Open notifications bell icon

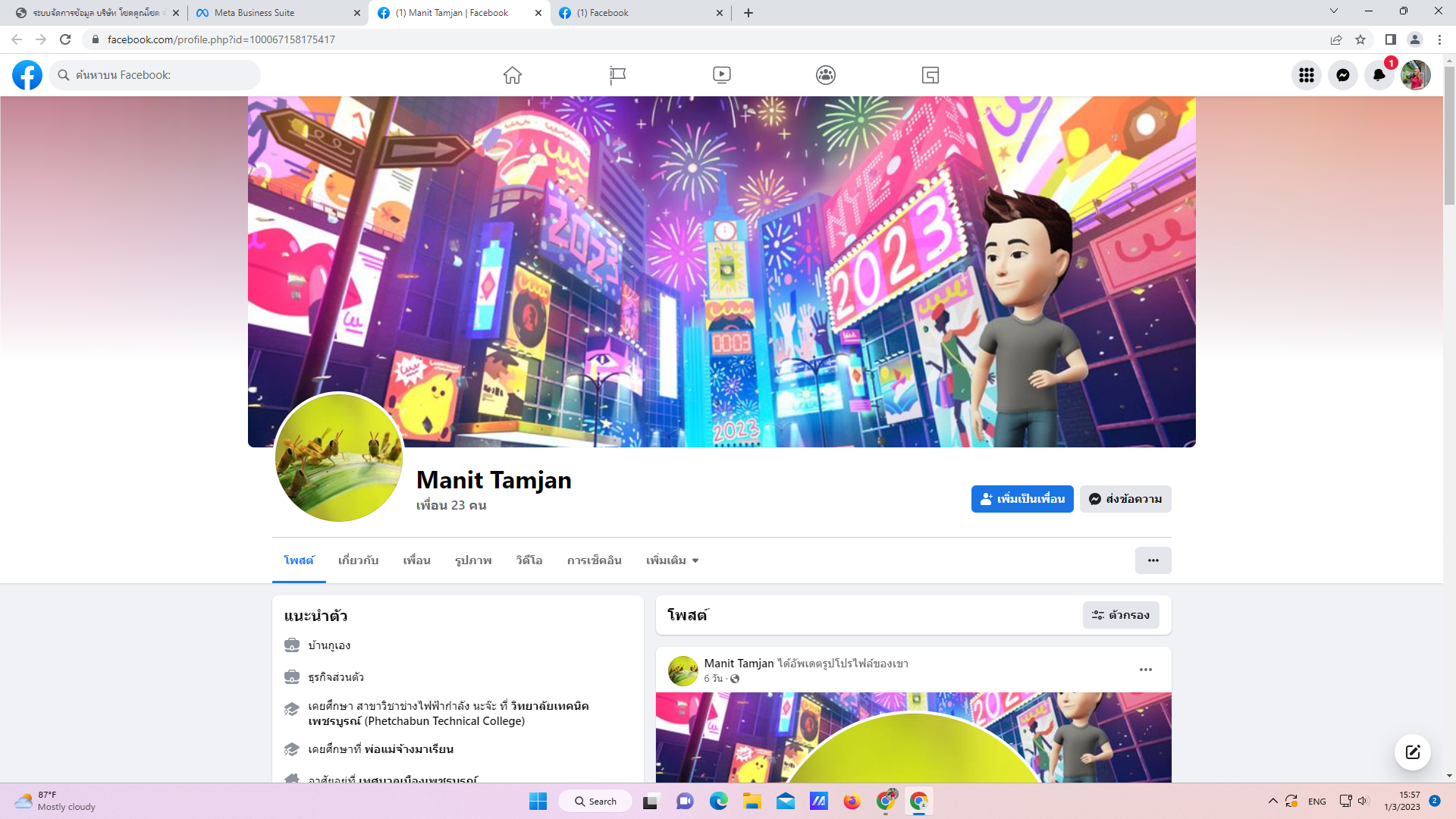pos(1379,75)
